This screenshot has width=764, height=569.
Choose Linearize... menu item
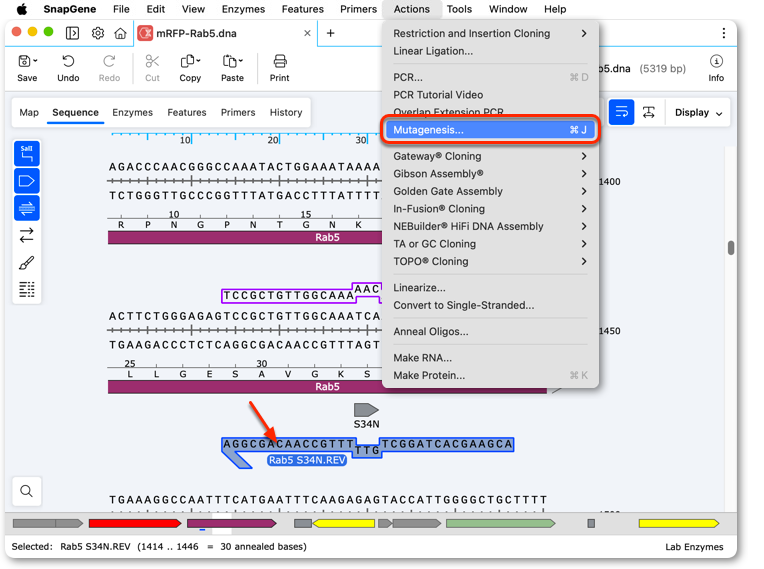[490, 287]
